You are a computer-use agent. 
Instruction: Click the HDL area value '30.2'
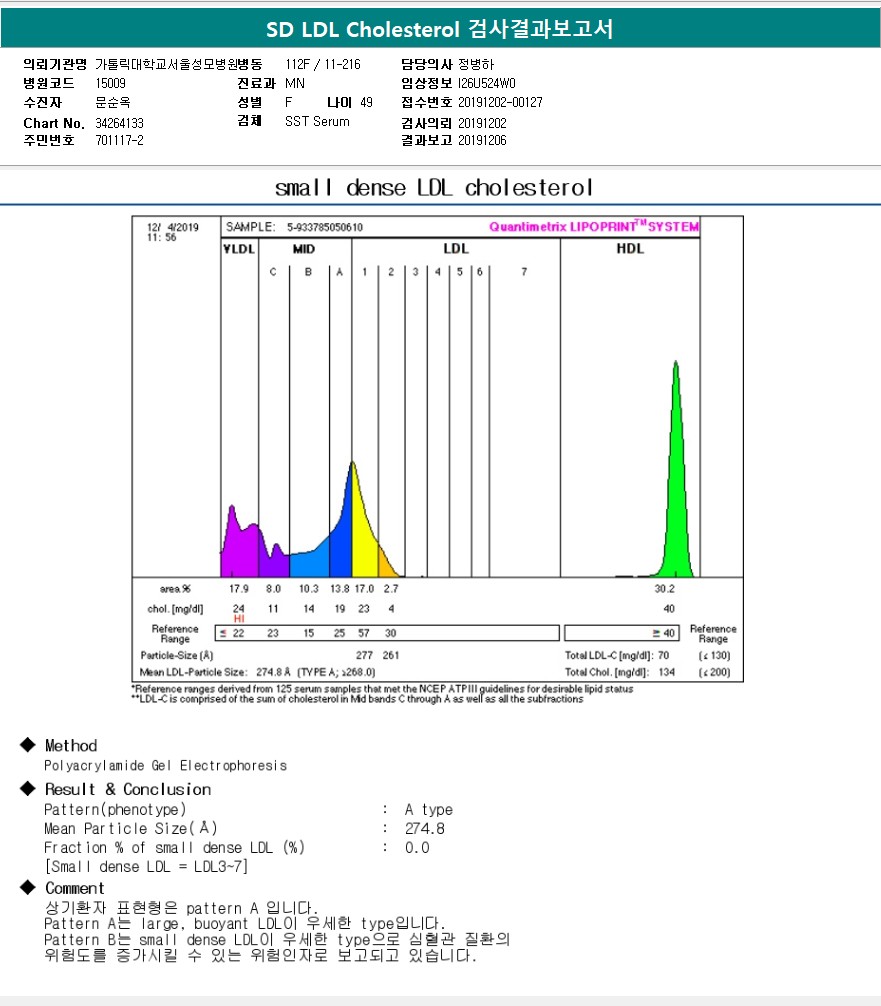pos(665,589)
